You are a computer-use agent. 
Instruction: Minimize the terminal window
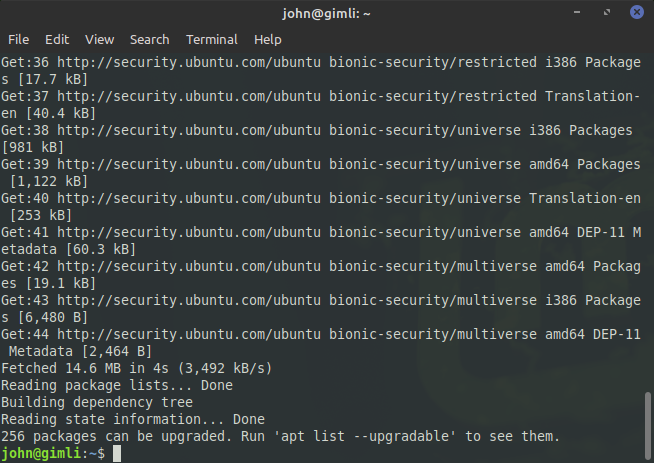point(577,13)
